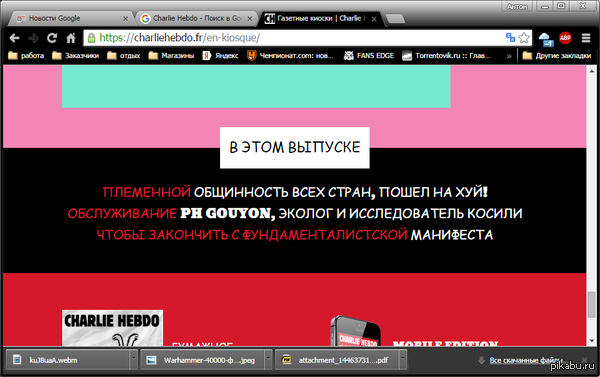Open the Чемпионат.com bookmark
The width and height of the screenshot is (600, 377).
[x=290, y=55]
